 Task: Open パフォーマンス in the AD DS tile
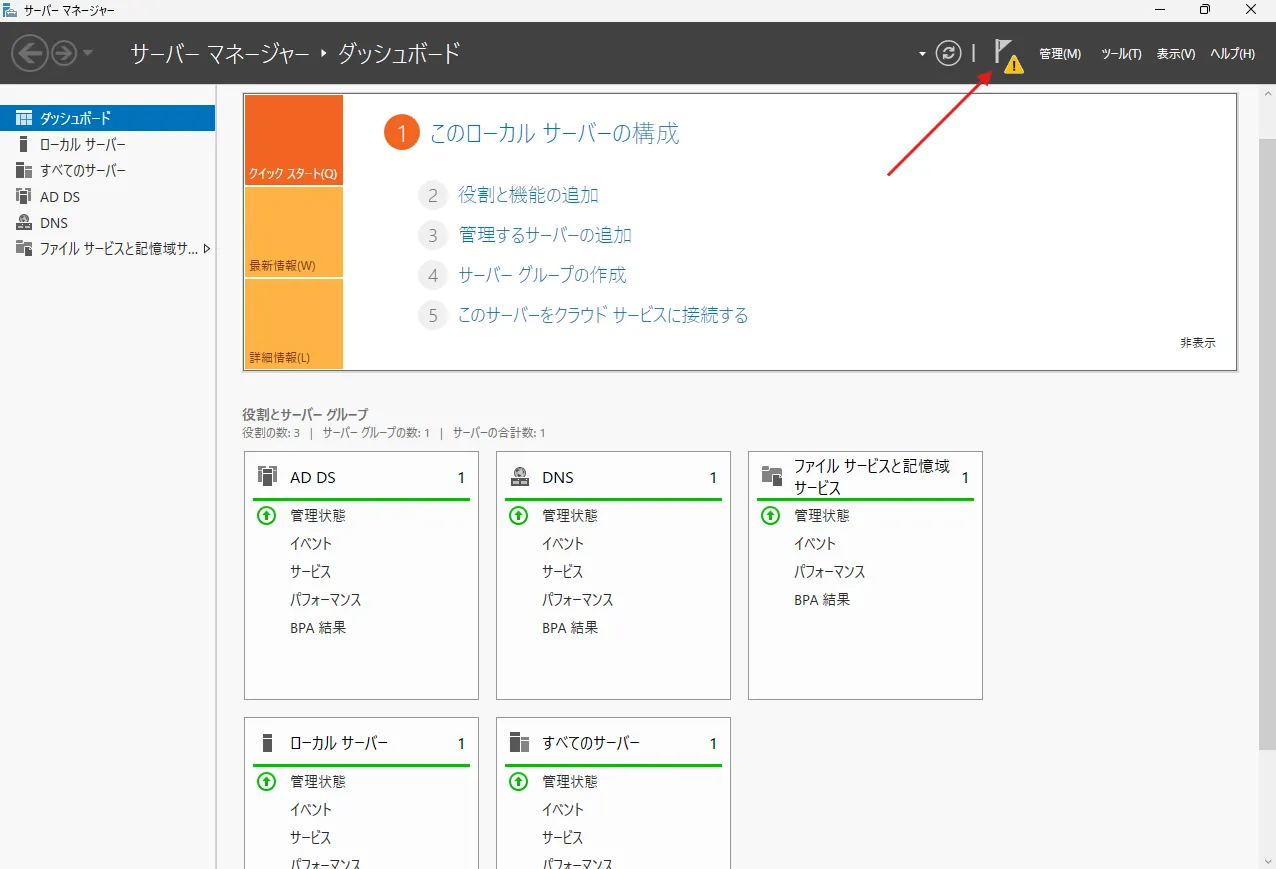click(326, 600)
